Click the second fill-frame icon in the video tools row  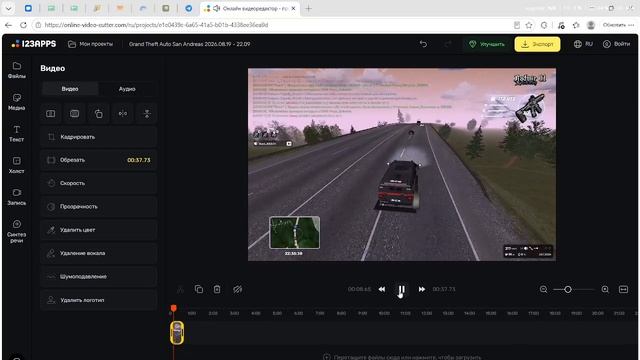coord(75,113)
